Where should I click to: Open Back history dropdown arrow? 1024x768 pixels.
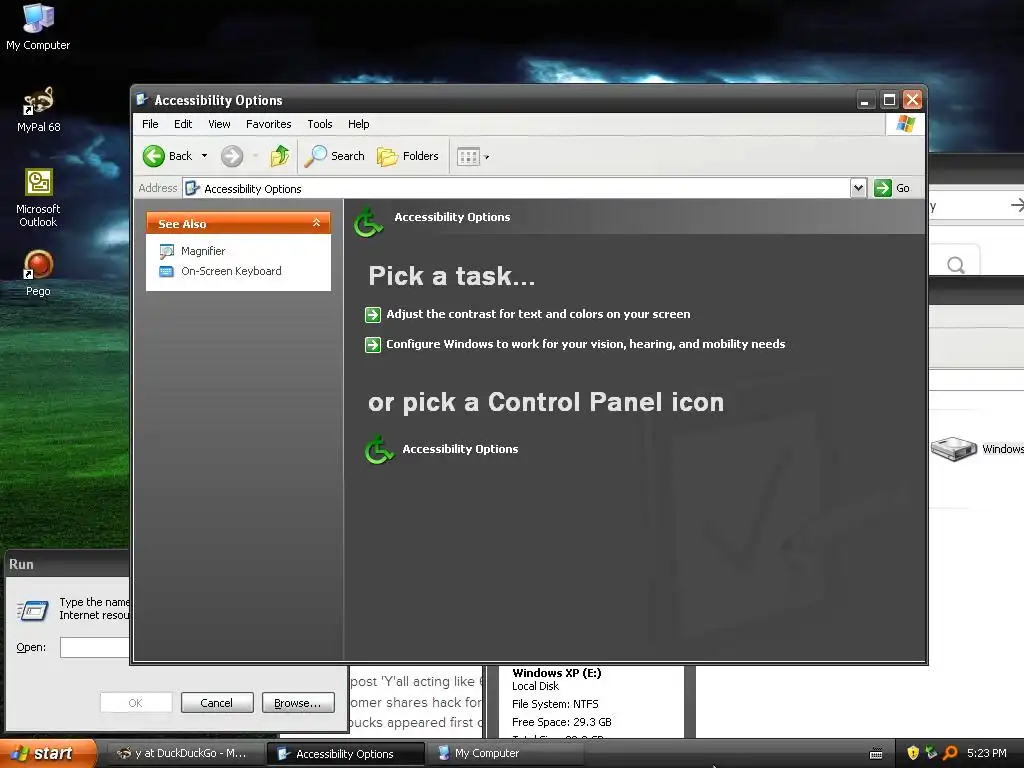(x=204, y=156)
